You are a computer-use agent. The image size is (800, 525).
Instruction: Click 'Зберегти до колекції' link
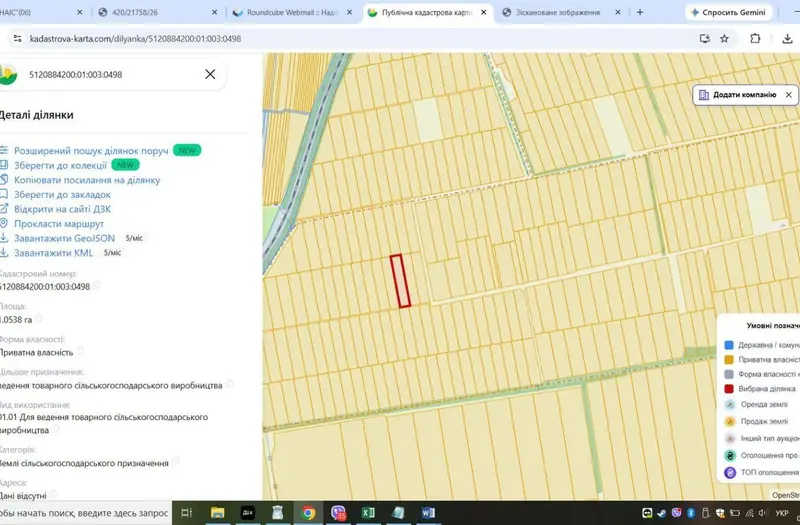pos(60,165)
